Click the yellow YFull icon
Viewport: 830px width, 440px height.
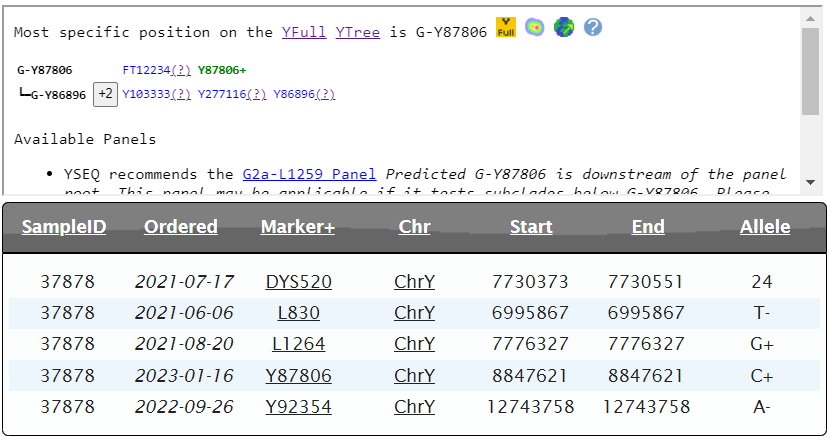click(506, 29)
